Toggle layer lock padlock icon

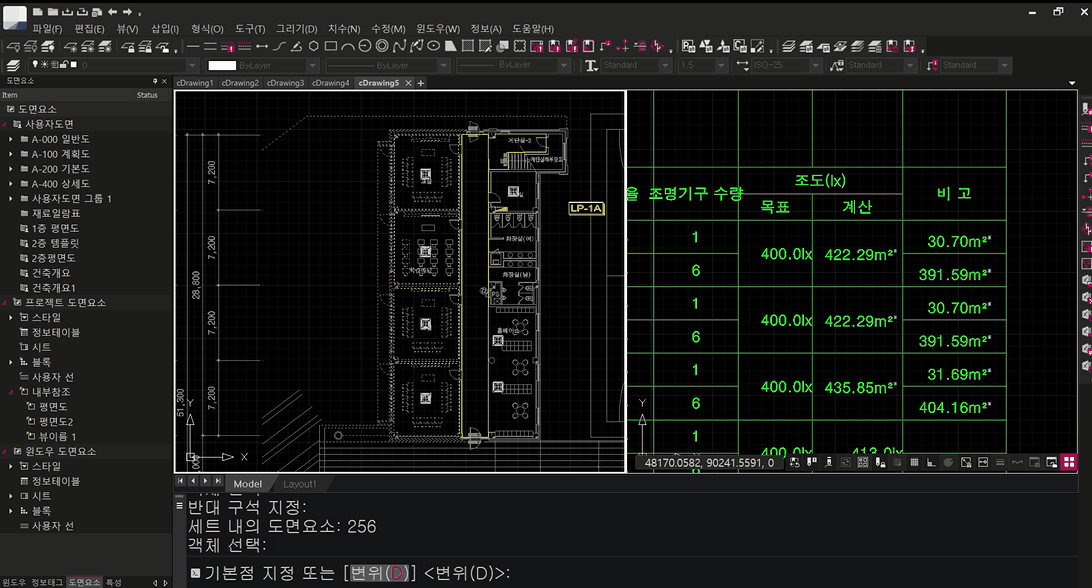tap(64, 64)
